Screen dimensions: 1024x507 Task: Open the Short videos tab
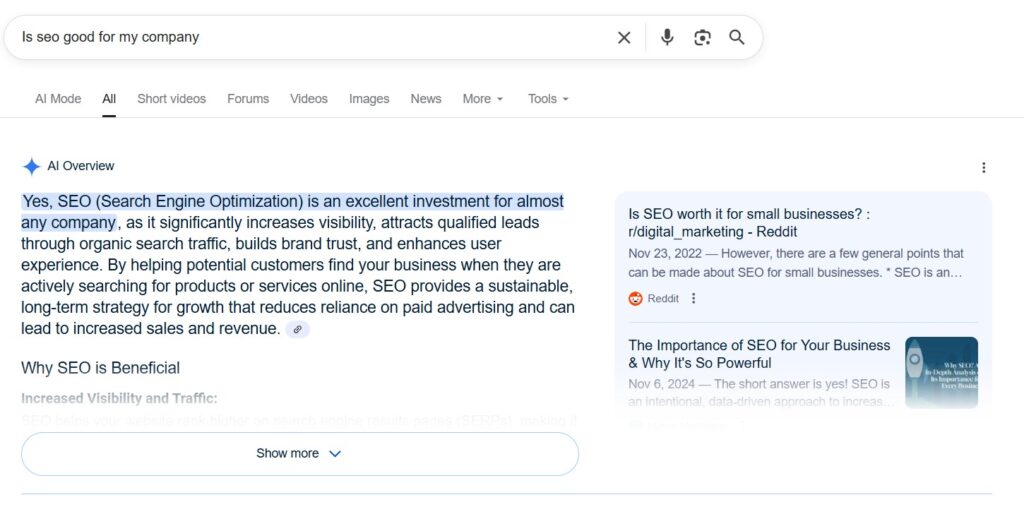click(171, 99)
